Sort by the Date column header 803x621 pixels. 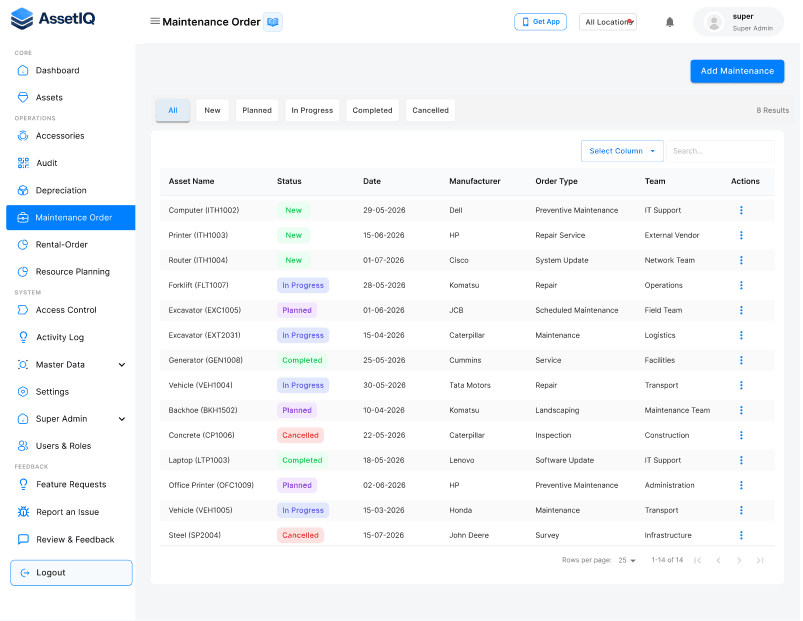click(x=372, y=181)
